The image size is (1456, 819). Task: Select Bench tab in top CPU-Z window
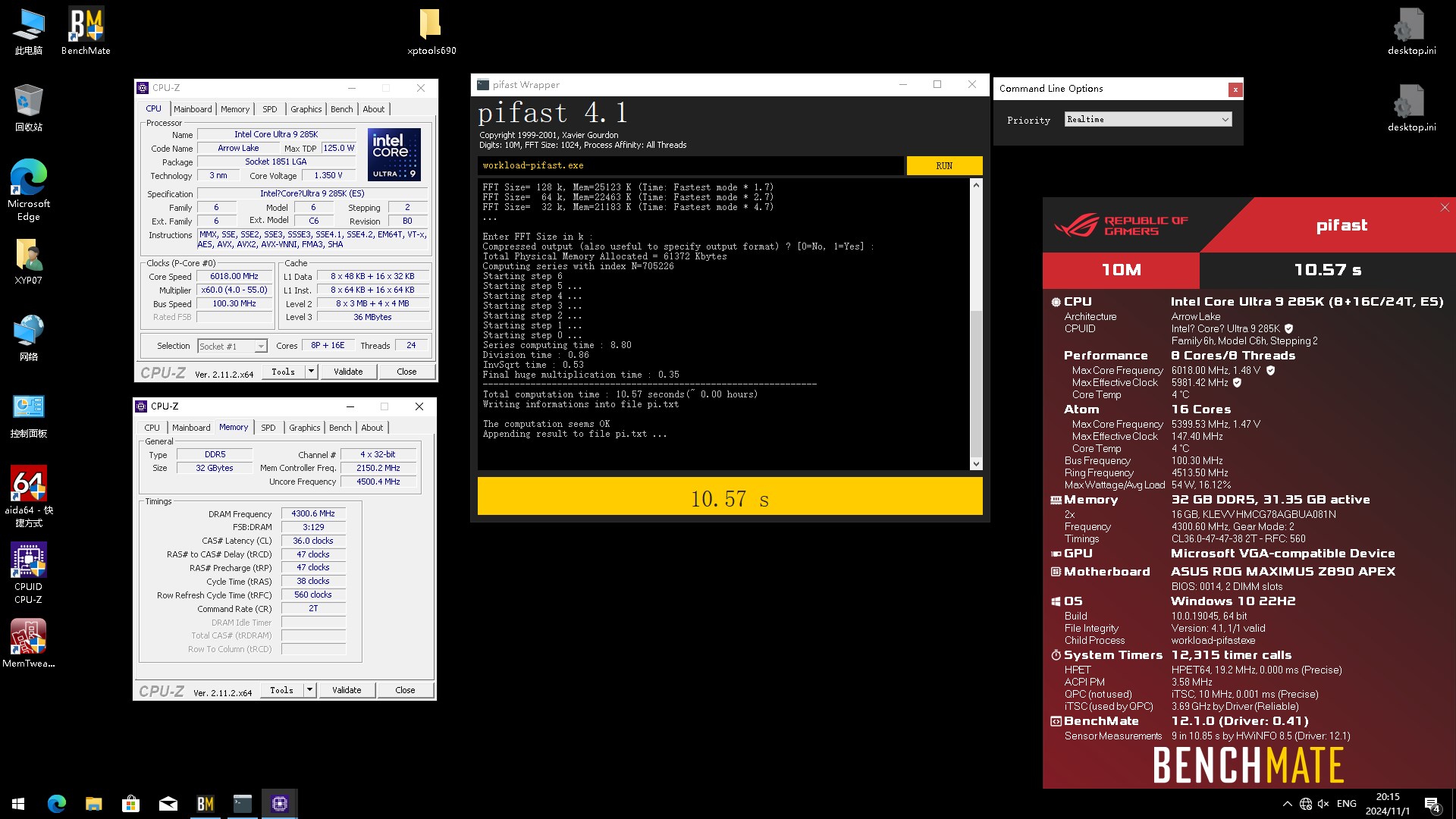[342, 109]
